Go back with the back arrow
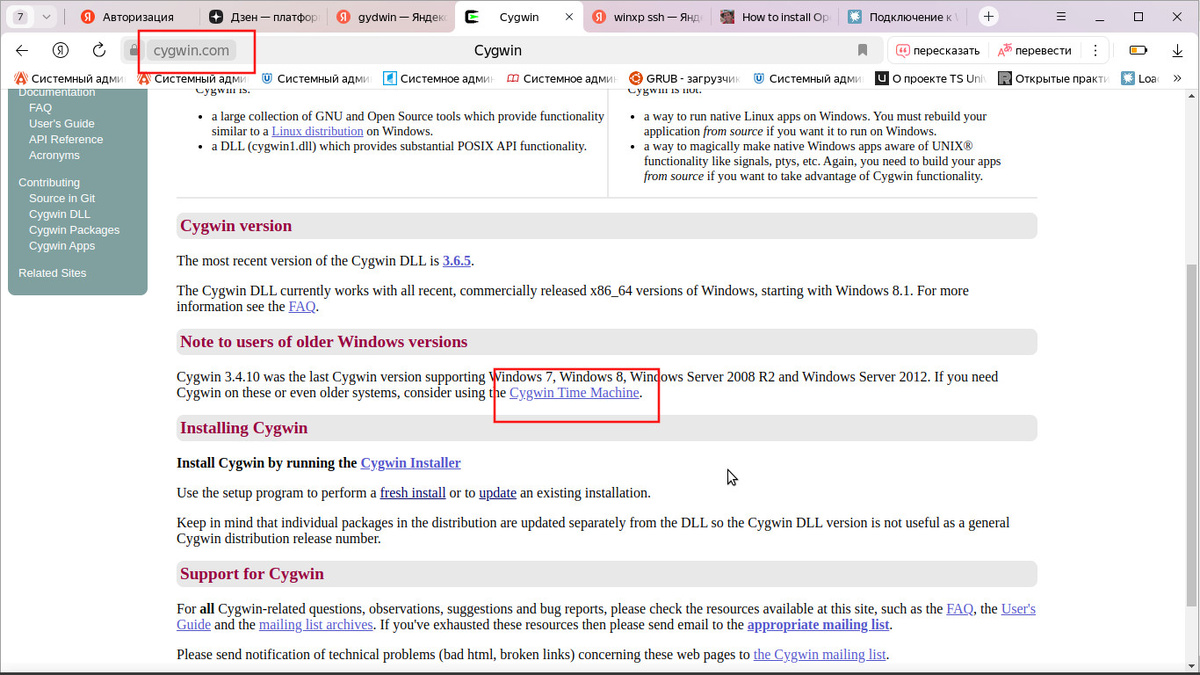 (x=22, y=50)
